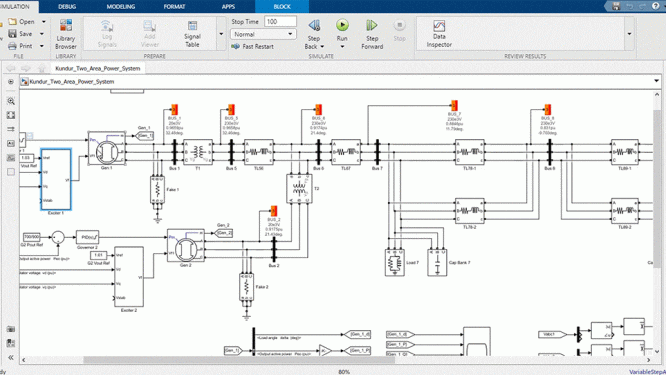Click the Step Back icon
666x375 pixels.
point(314,26)
